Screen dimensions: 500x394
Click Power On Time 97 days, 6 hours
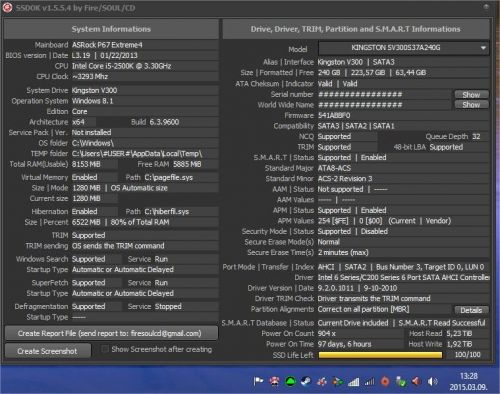(x=344, y=344)
